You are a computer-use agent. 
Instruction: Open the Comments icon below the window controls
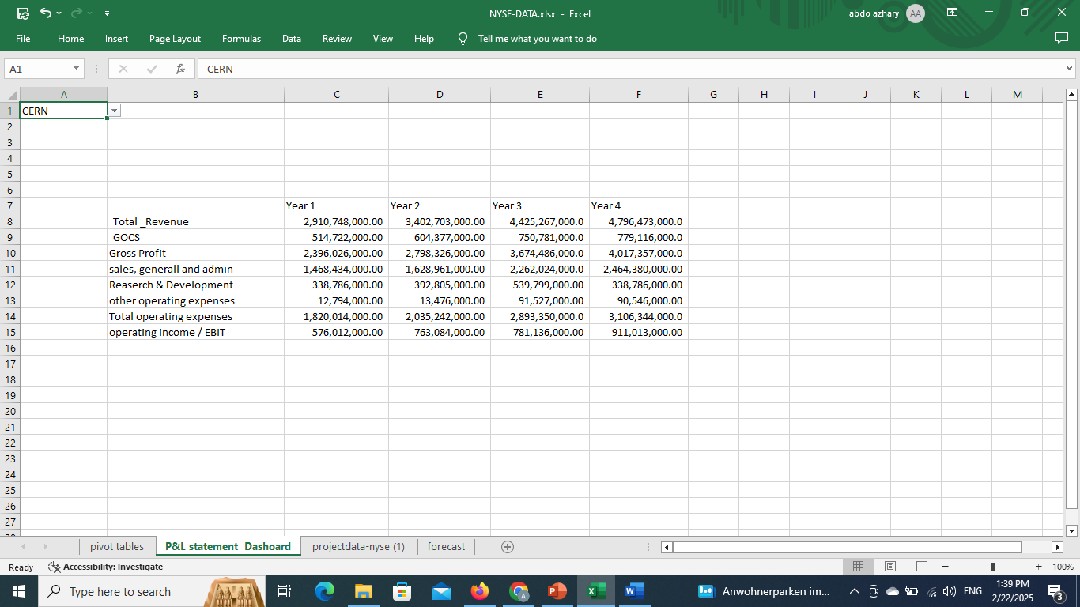(x=1061, y=39)
